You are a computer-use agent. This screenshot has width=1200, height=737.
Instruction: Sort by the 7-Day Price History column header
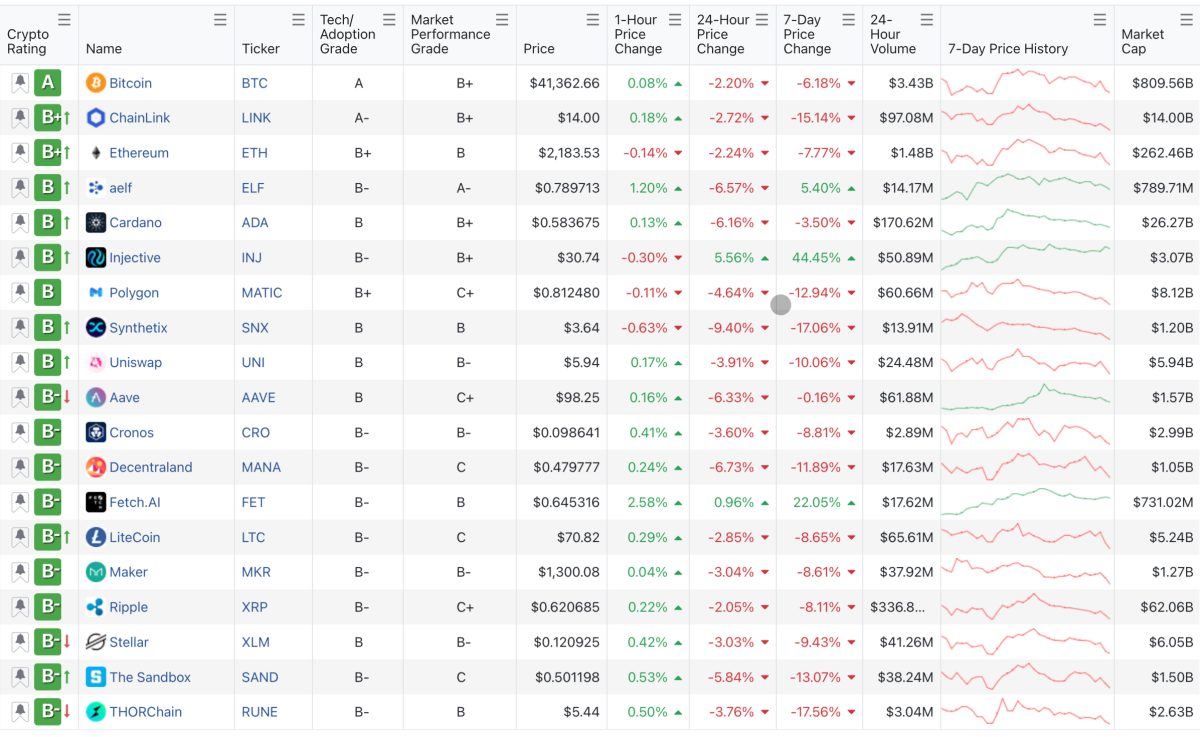(x=1008, y=48)
